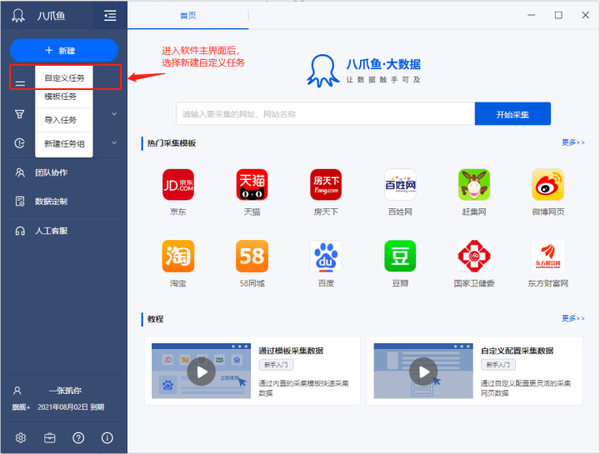Click the 开始采集 button

click(x=512, y=114)
